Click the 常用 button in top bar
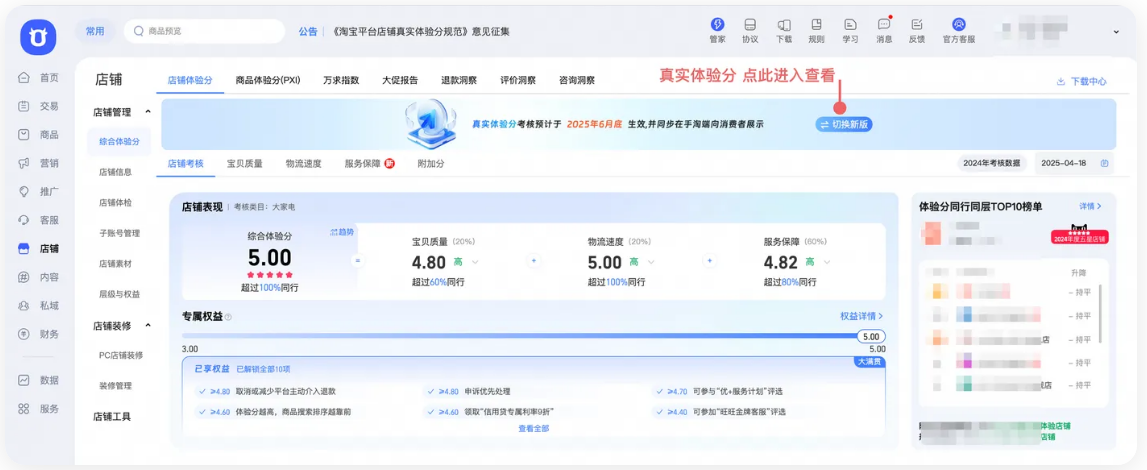This screenshot has height=470, width=1147. (x=95, y=31)
